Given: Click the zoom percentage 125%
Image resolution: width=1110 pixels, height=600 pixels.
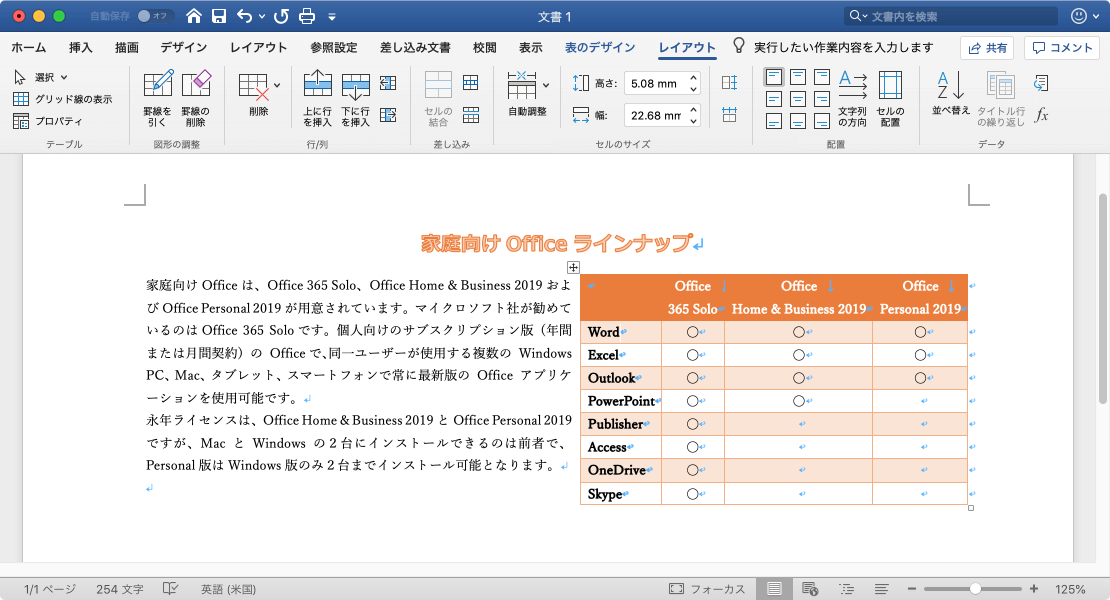Looking at the screenshot, I should coord(1070,589).
